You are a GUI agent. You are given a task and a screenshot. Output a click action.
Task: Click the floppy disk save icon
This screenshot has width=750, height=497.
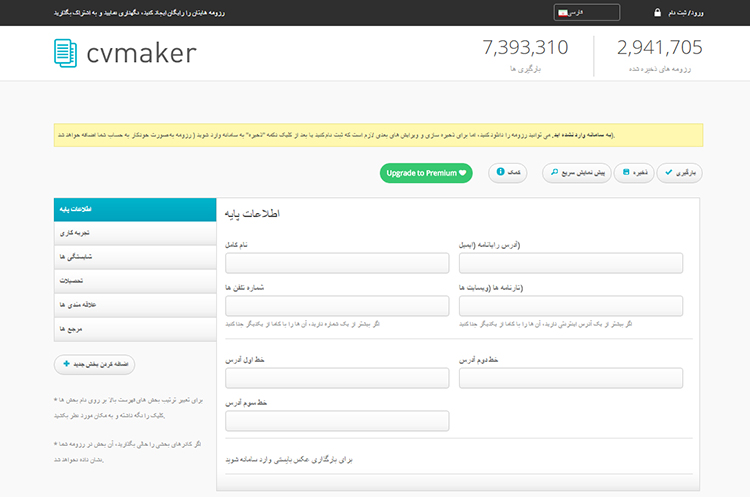coord(626,172)
